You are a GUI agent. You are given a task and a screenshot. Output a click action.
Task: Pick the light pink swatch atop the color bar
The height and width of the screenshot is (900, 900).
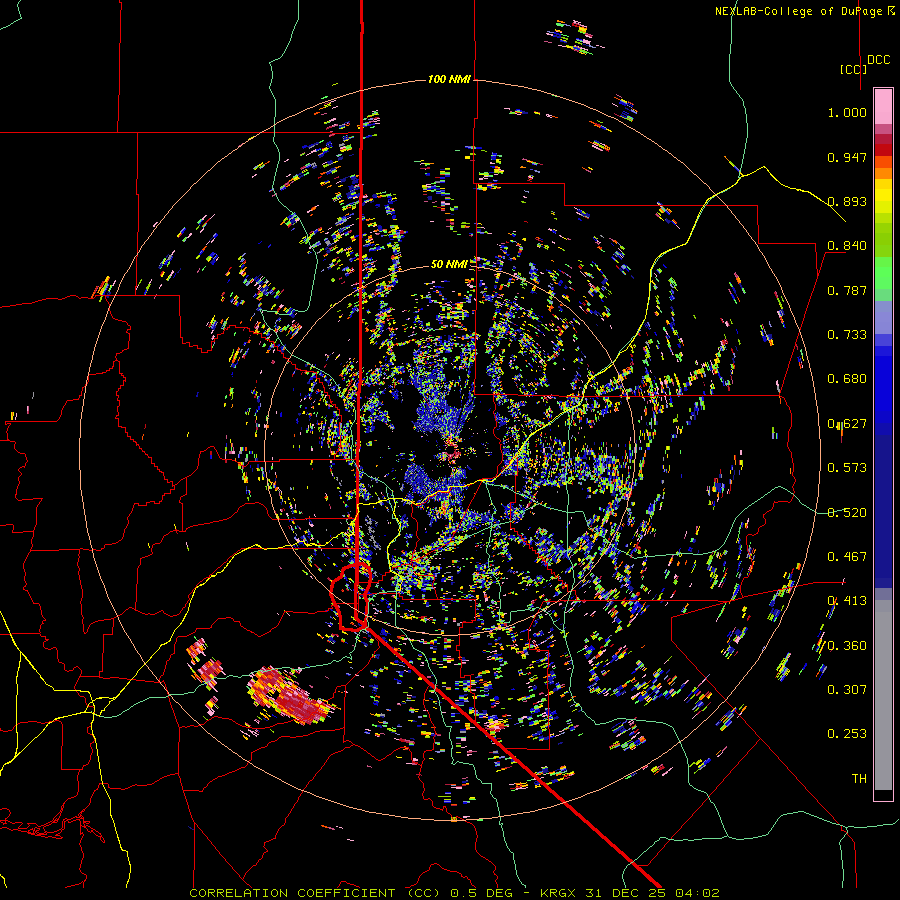point(883,106)
